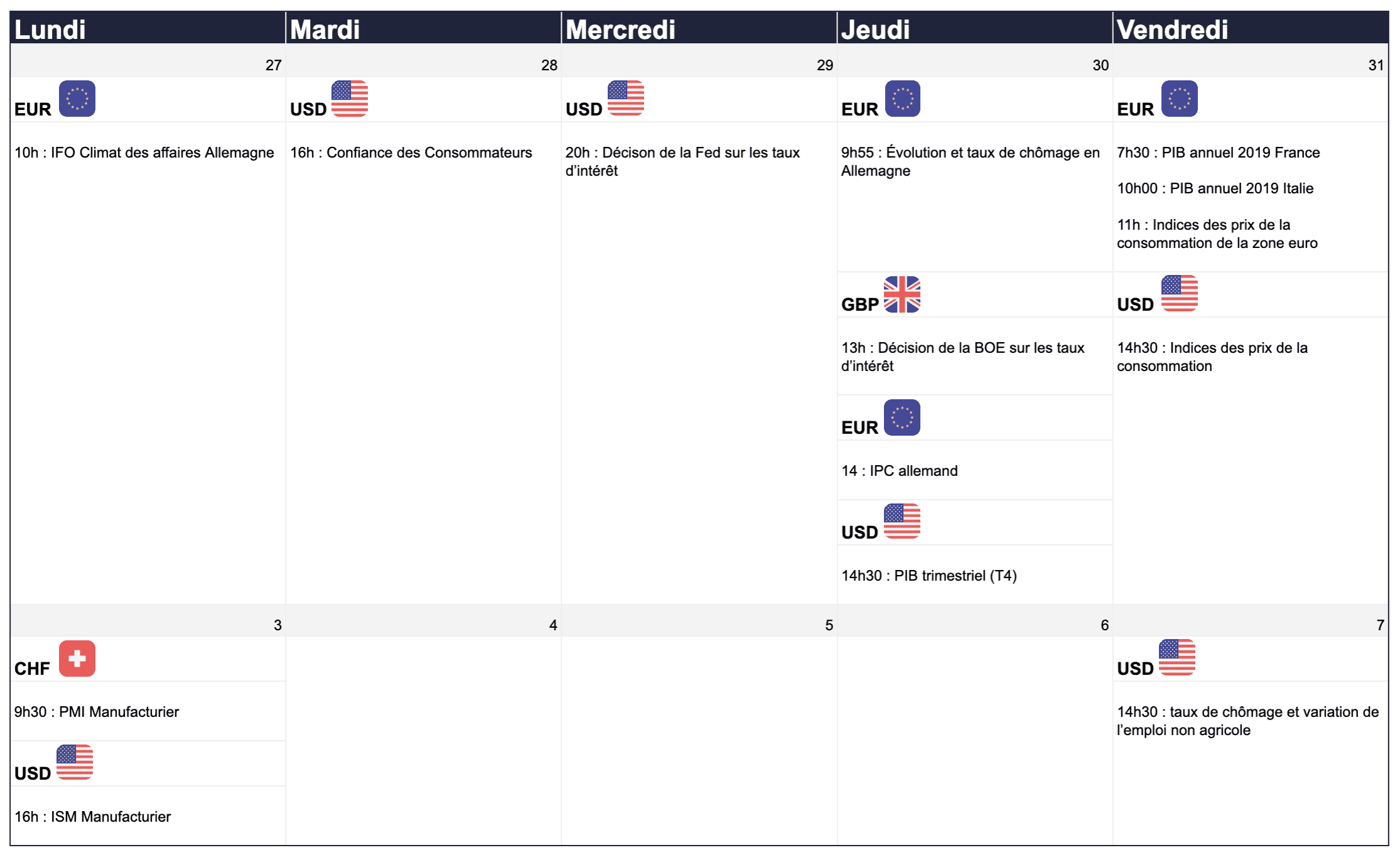Open IFO Climat des affaires Allemagne event

144,153
